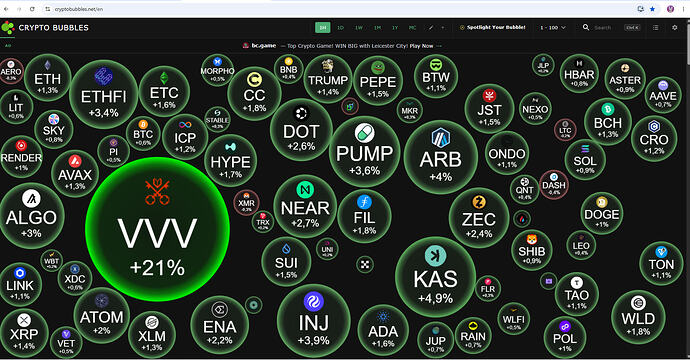Screen dimensions: 690x360
Task: Open the KAS bubble
Action: (x=435, y=277)
